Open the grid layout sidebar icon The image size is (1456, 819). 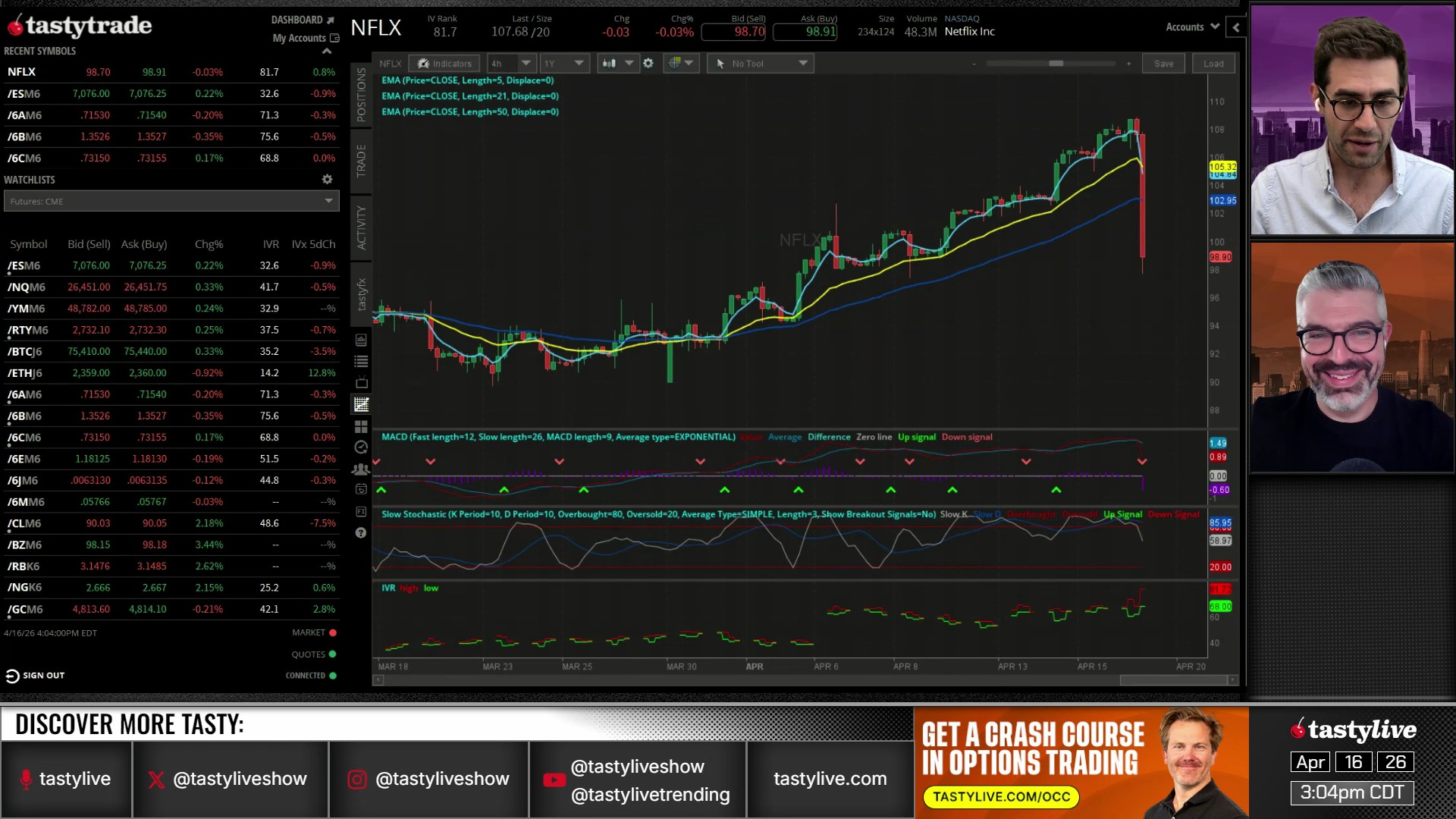[362, 427]
